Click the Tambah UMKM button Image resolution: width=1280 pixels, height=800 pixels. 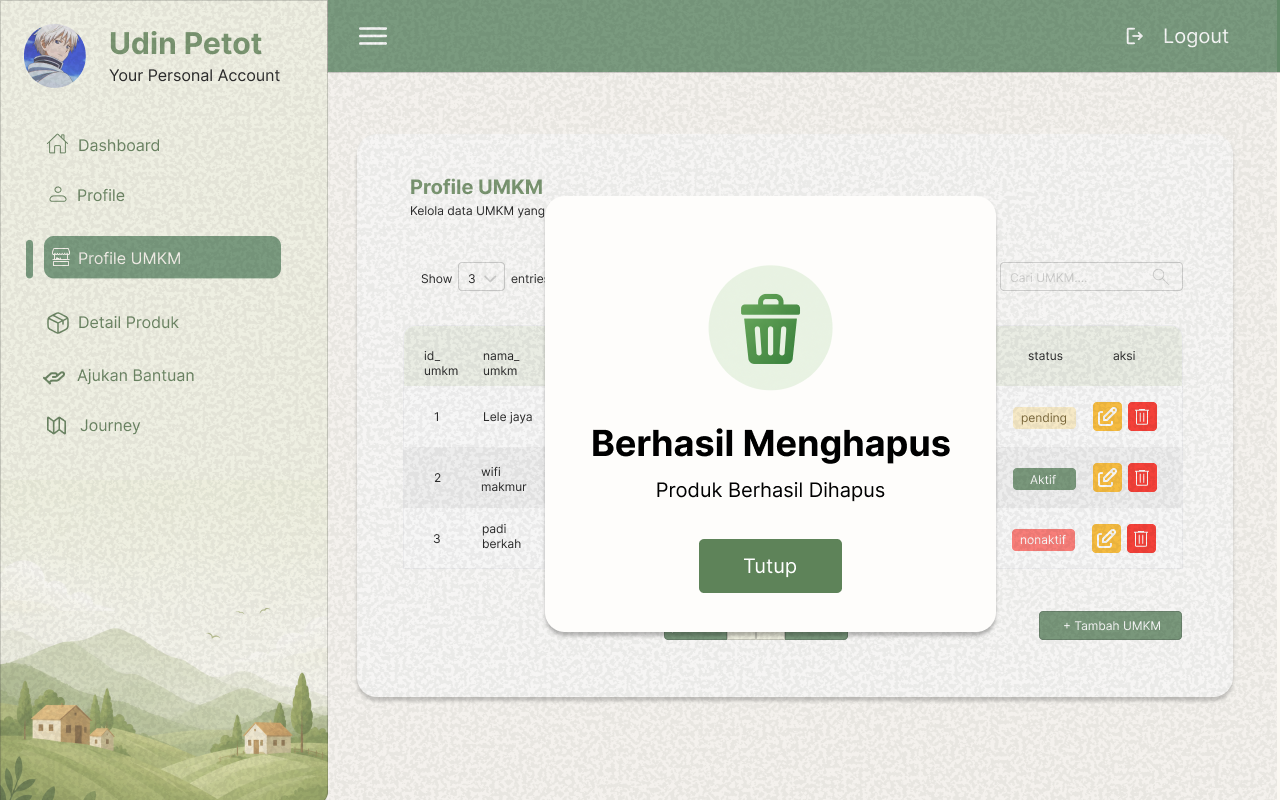coord(1110,626)
